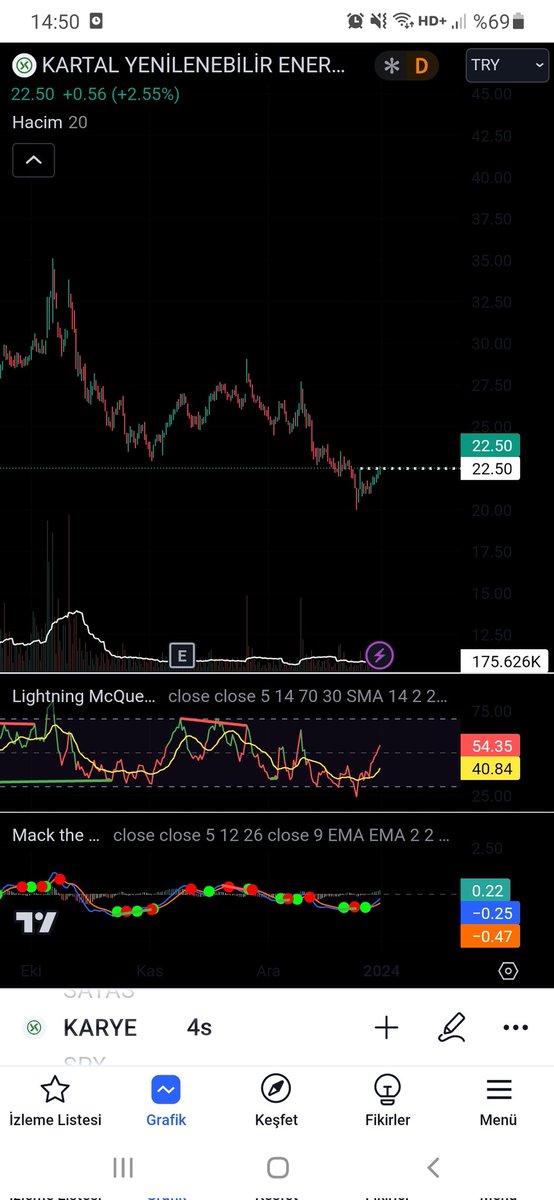Tap the 0.22 MACD value label
This screenshot has height=1200, width=554.
485,890
